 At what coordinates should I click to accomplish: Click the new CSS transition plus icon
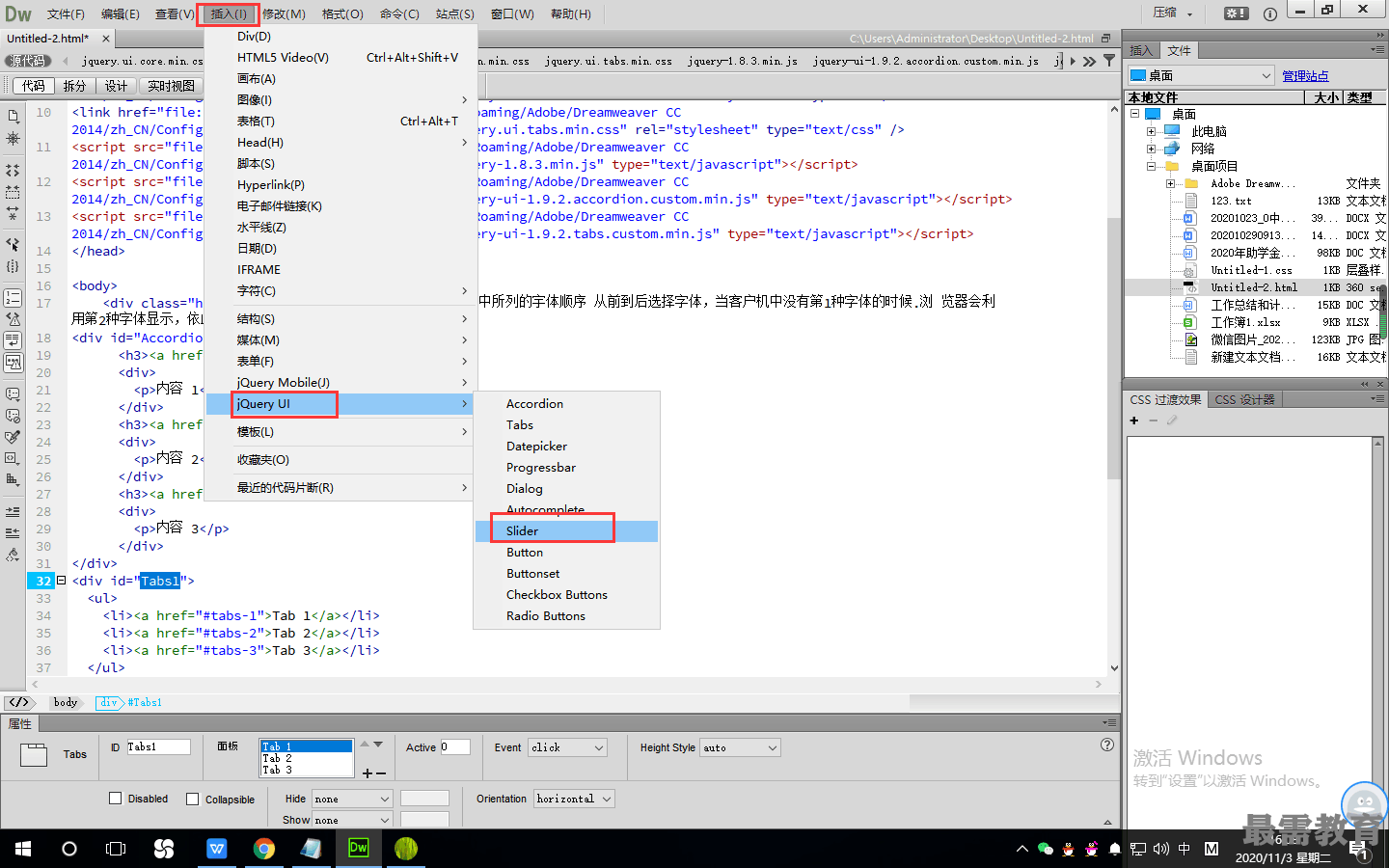(1134, 420)
